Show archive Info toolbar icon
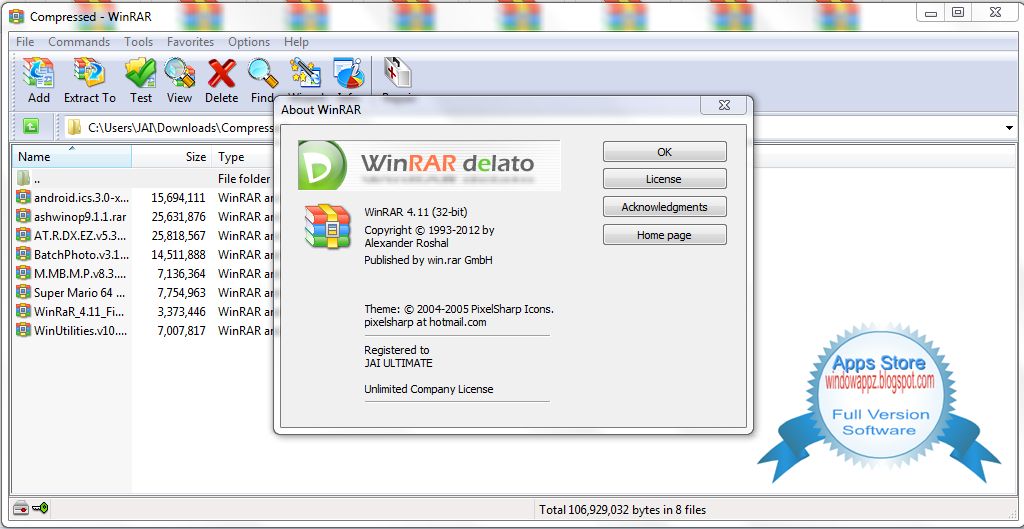The height and width of the screenshot is (529, 1024). (348, 72)
